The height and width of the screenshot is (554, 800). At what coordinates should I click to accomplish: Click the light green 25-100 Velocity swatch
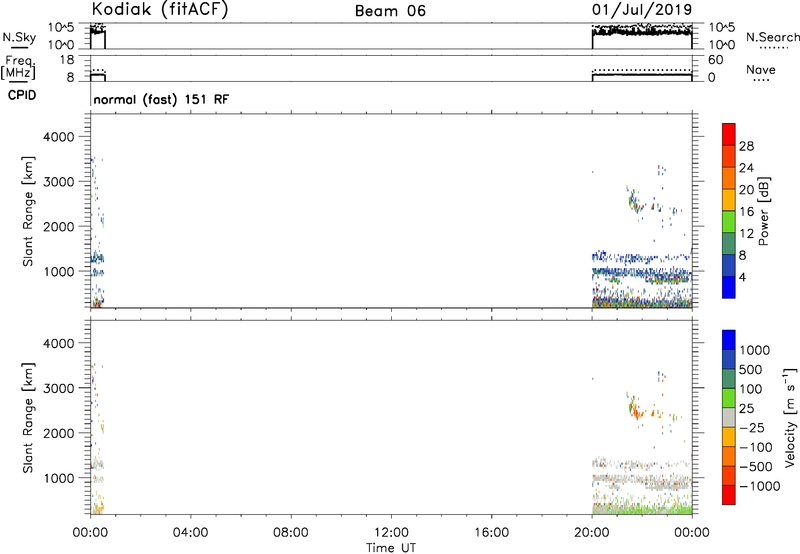(x=729, y=398)
